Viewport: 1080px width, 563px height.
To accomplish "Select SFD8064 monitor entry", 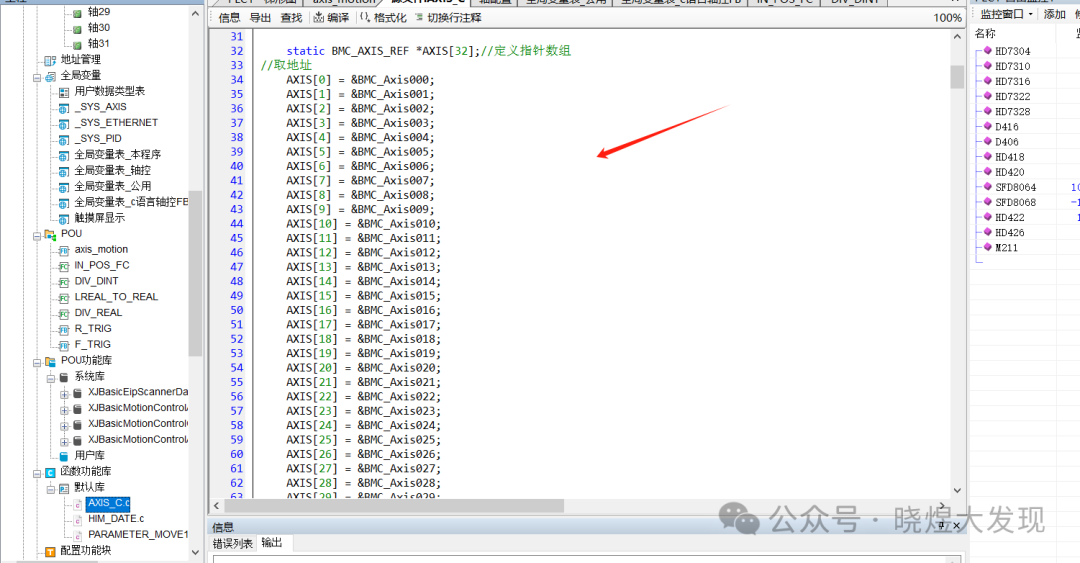I will pos(1015,187).
